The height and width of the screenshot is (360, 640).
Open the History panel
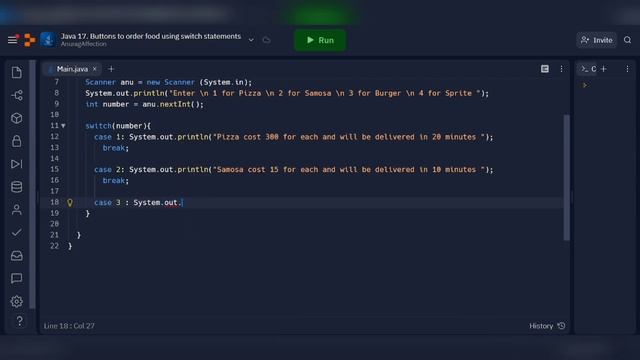(x=547, y=326)
